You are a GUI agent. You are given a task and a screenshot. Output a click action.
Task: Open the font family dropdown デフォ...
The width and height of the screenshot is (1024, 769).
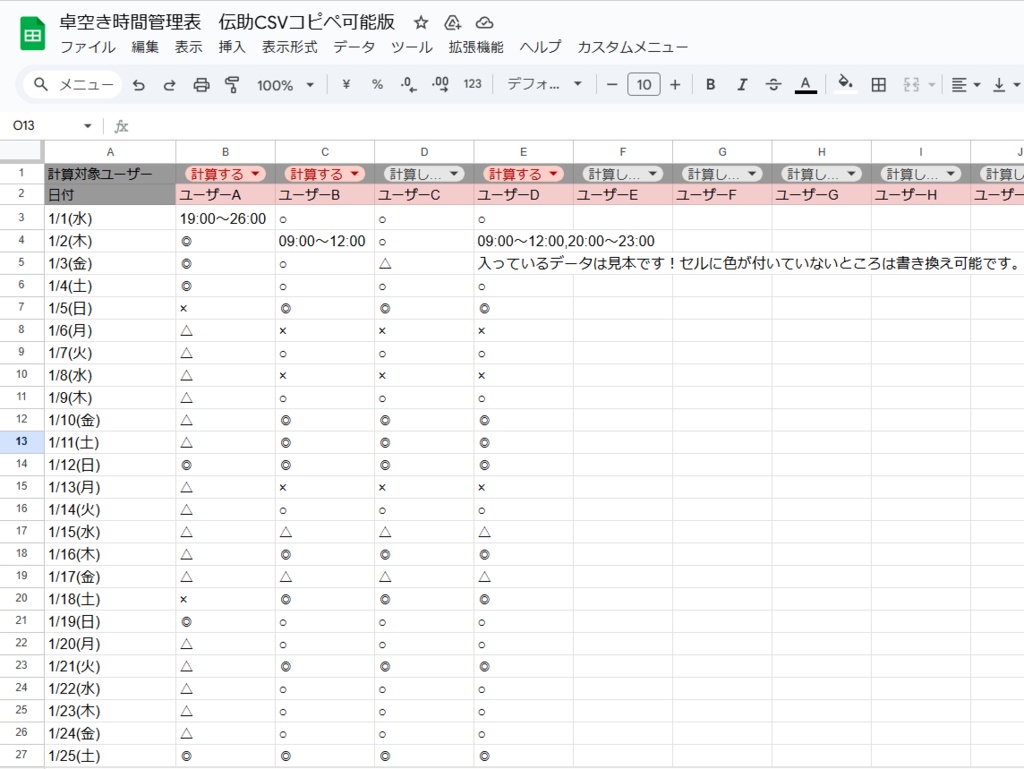point(544,84)
